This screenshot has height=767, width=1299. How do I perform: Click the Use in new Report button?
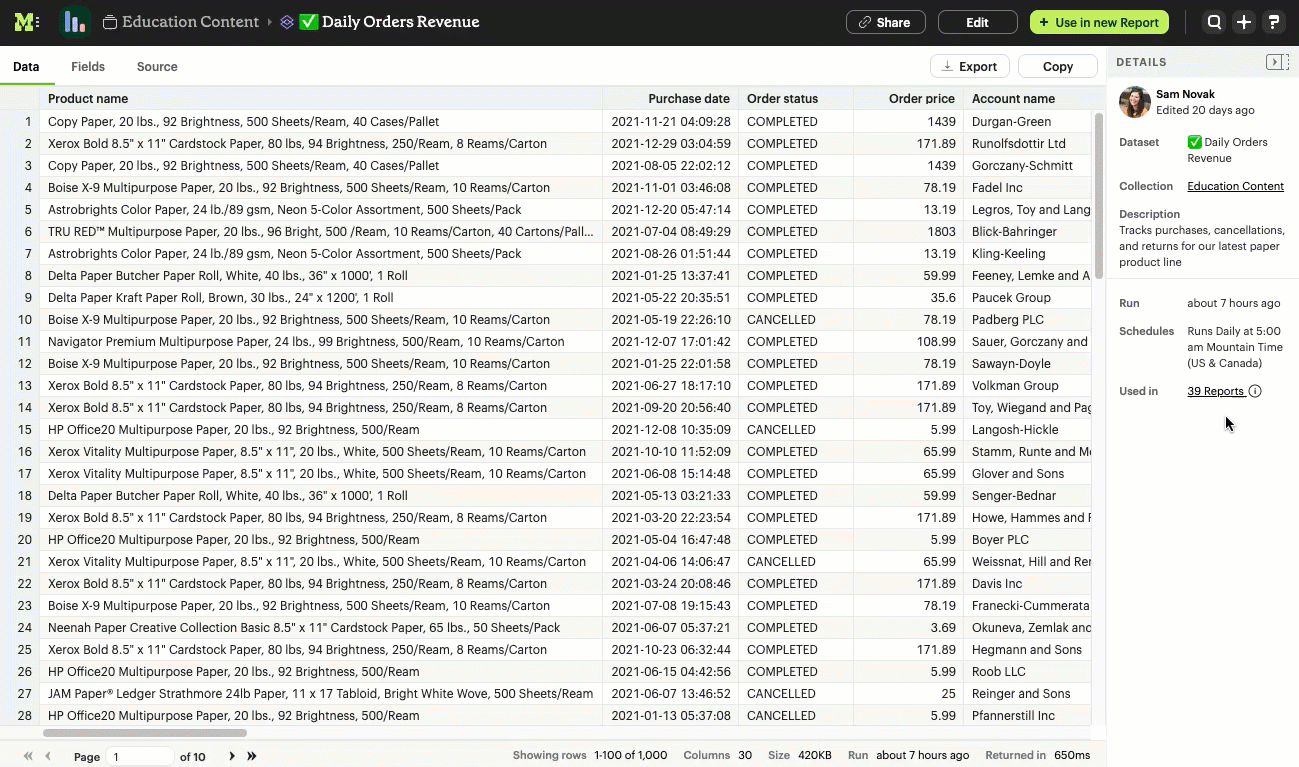(x=1099, y=22)
